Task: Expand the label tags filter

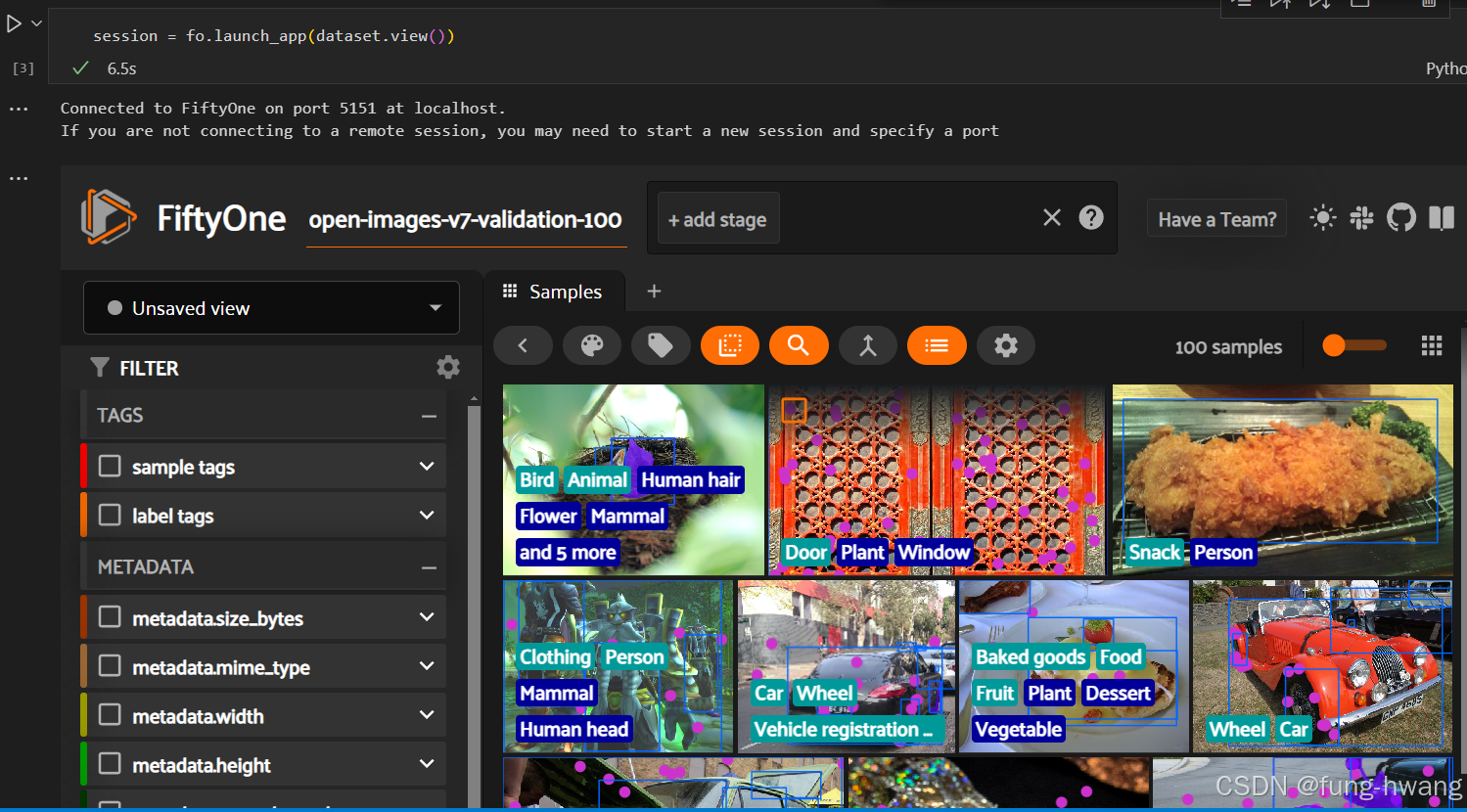Action: click(427, 515)
